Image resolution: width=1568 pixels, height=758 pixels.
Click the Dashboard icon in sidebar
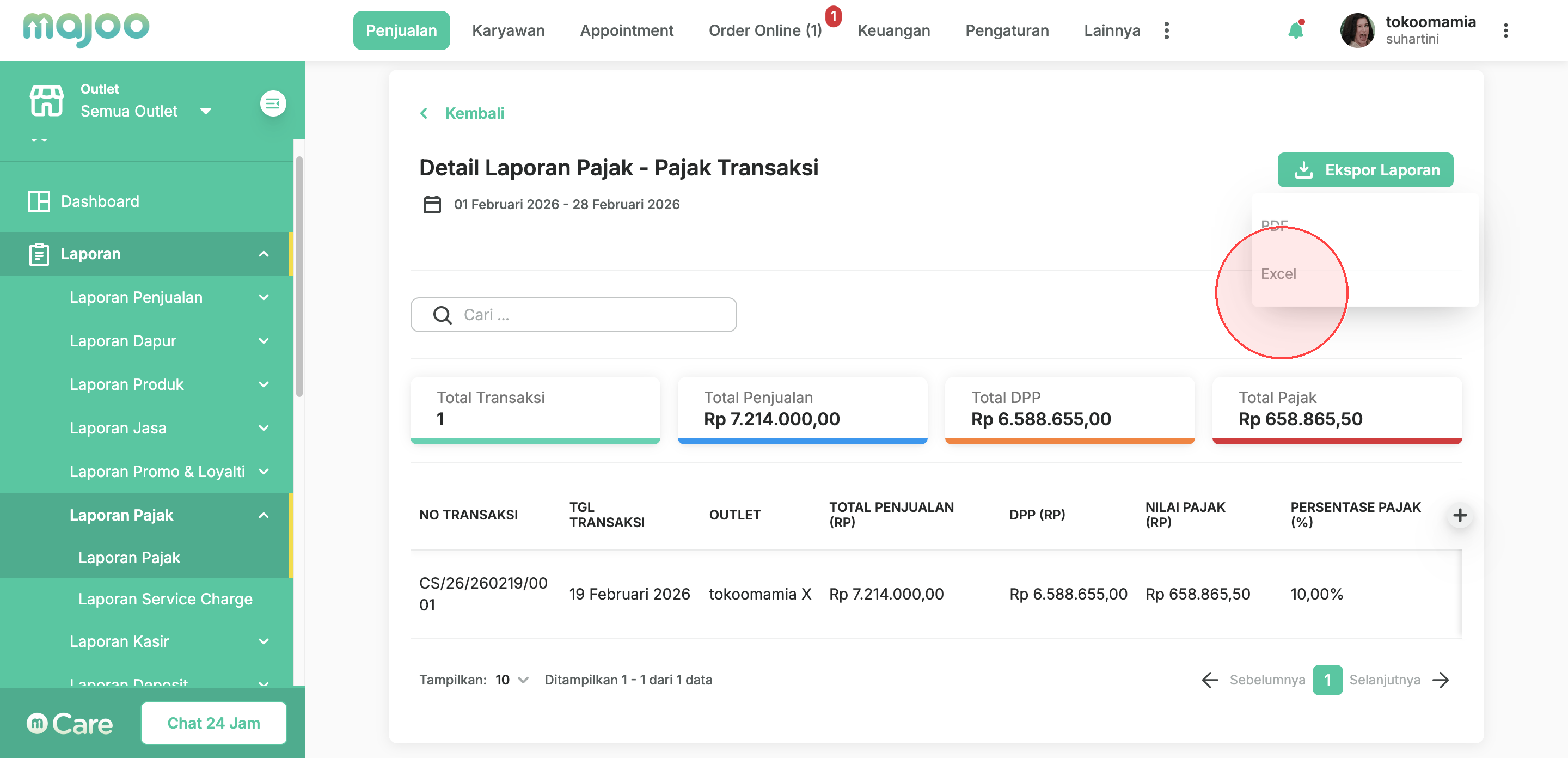coord(39,201)
